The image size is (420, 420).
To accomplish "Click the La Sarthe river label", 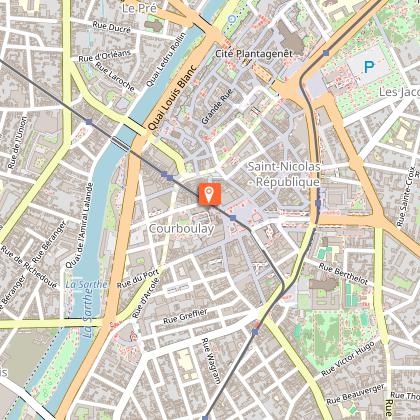I will coord(86,284).
